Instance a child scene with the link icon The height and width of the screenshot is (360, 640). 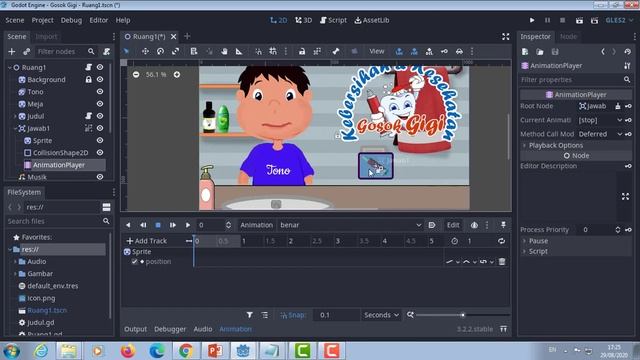click(x=27, y=51)
